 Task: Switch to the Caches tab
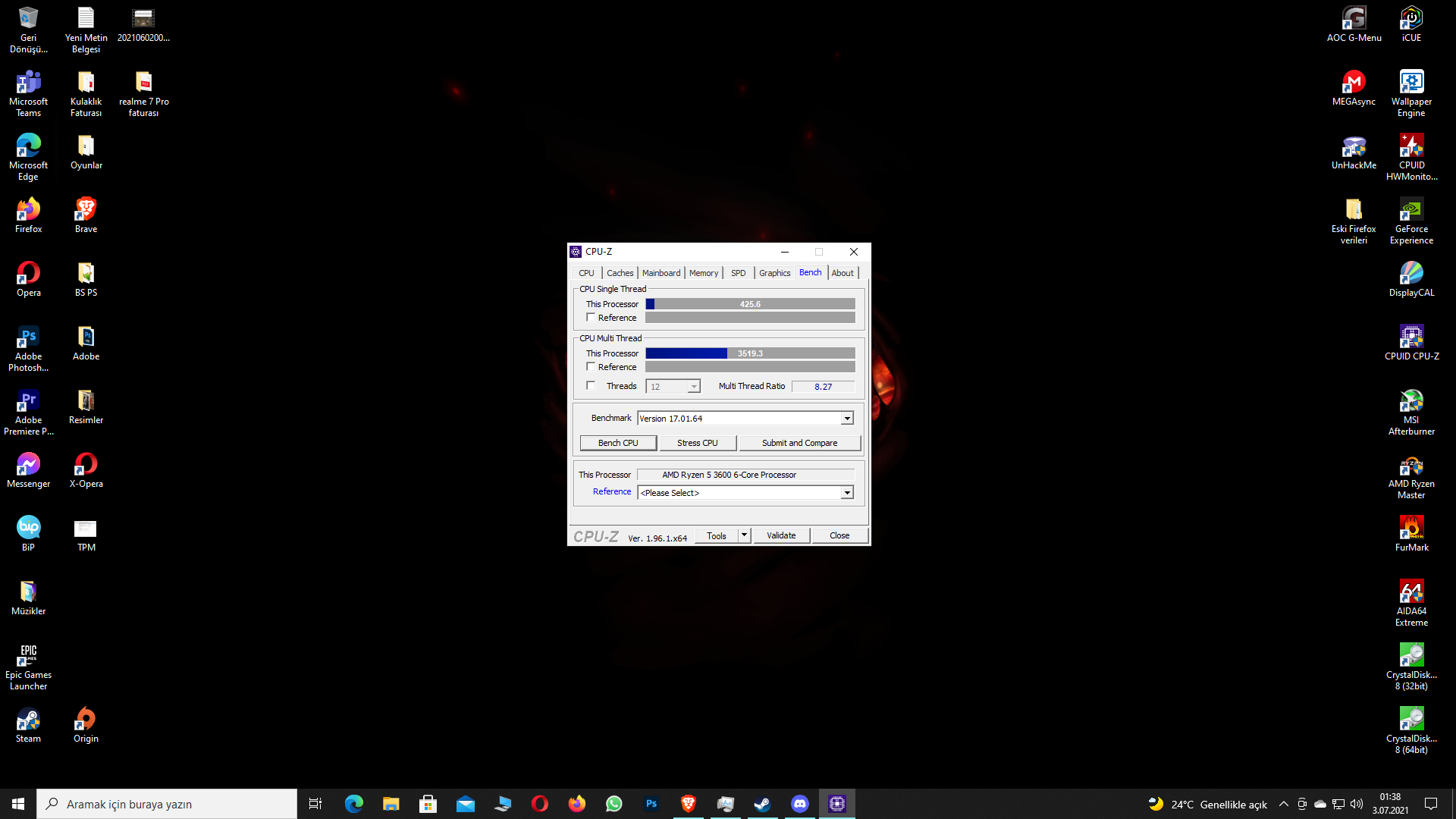(x=620, y=273)
